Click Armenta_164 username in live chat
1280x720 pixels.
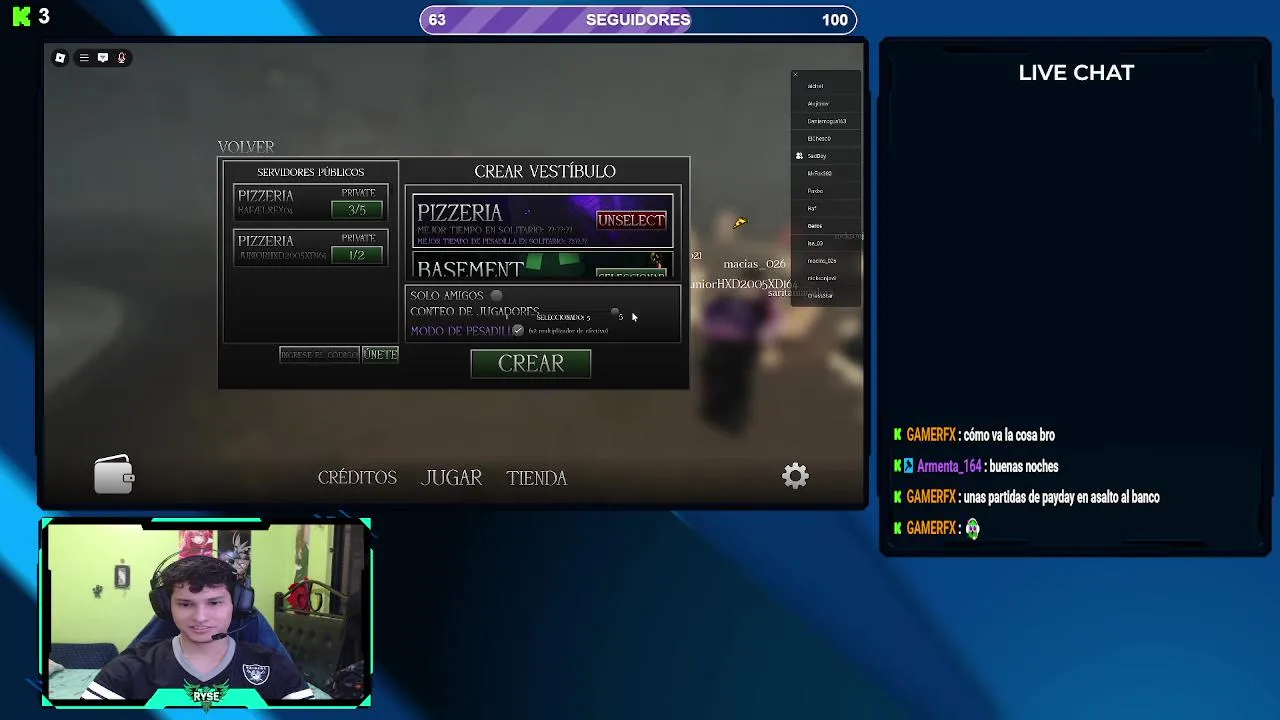[x=950, y=466]
